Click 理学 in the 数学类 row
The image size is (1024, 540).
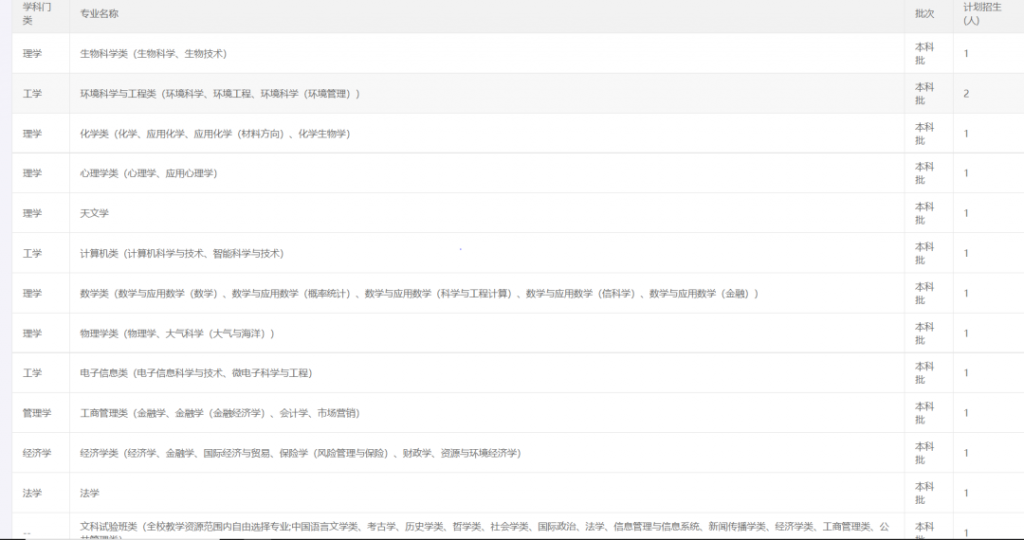click(32, 294)
